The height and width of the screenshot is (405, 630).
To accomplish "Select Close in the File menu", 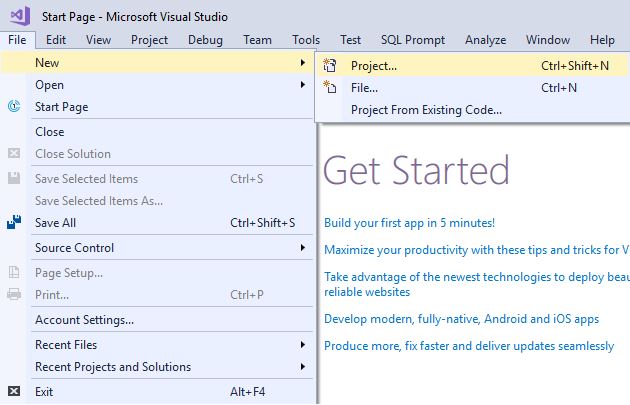I will click(x=49, y=132).
